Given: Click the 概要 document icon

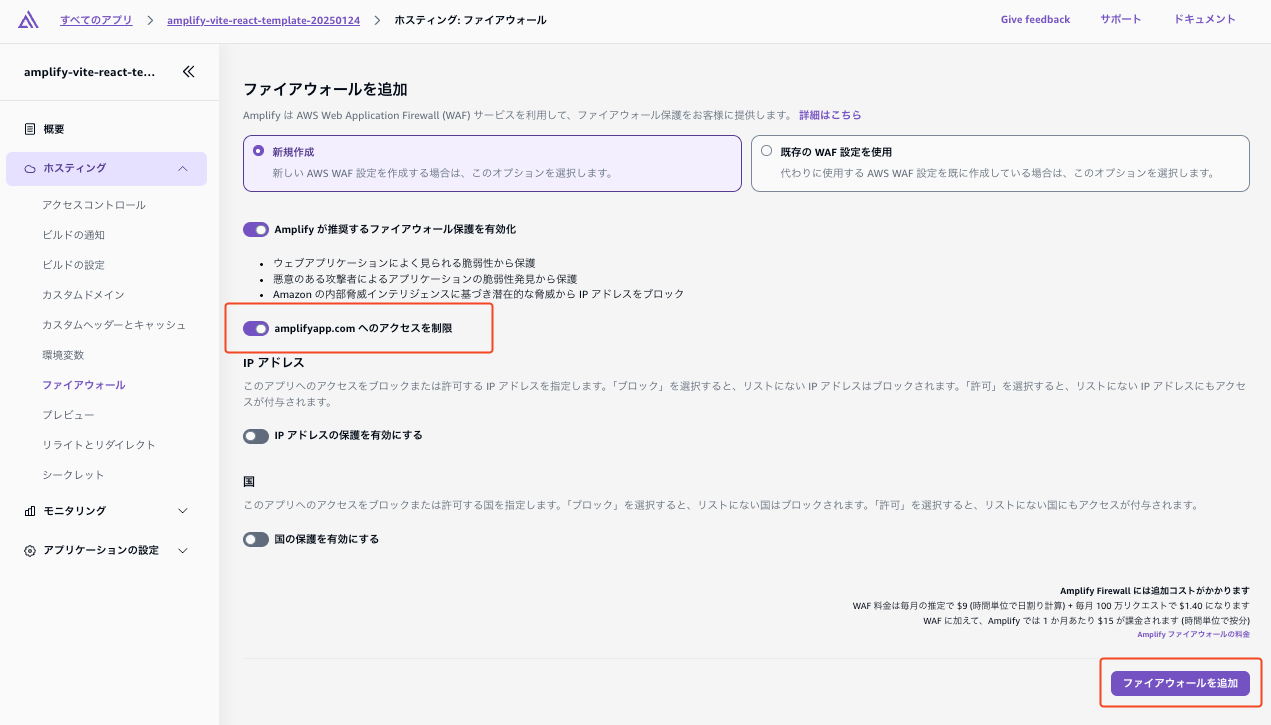Looking at the screenshot, I should [x=30, y=129].
